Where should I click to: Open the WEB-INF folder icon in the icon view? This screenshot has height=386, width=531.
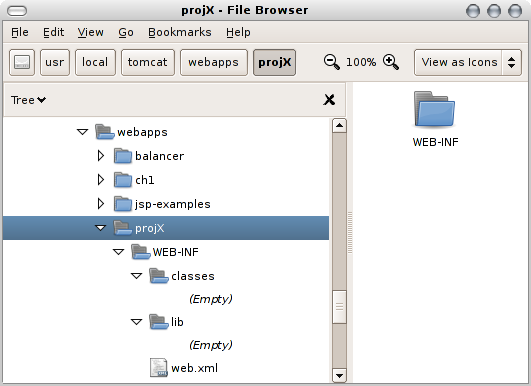[x=434, y=109]
